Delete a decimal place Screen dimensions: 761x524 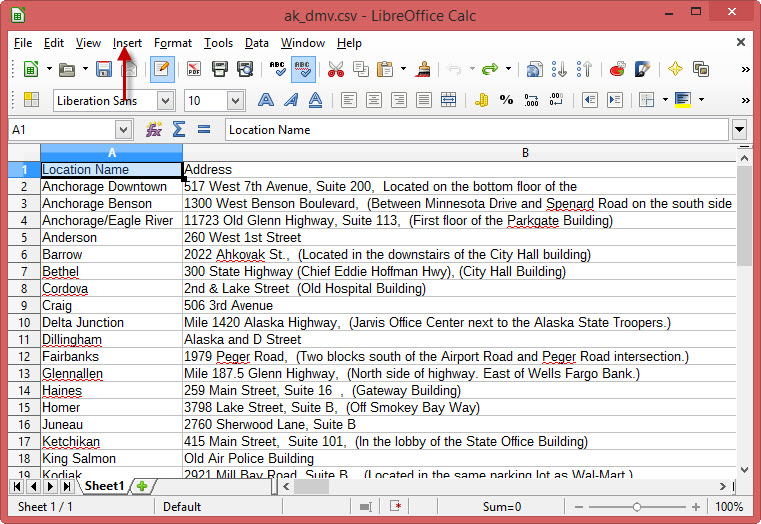(556, 100)
